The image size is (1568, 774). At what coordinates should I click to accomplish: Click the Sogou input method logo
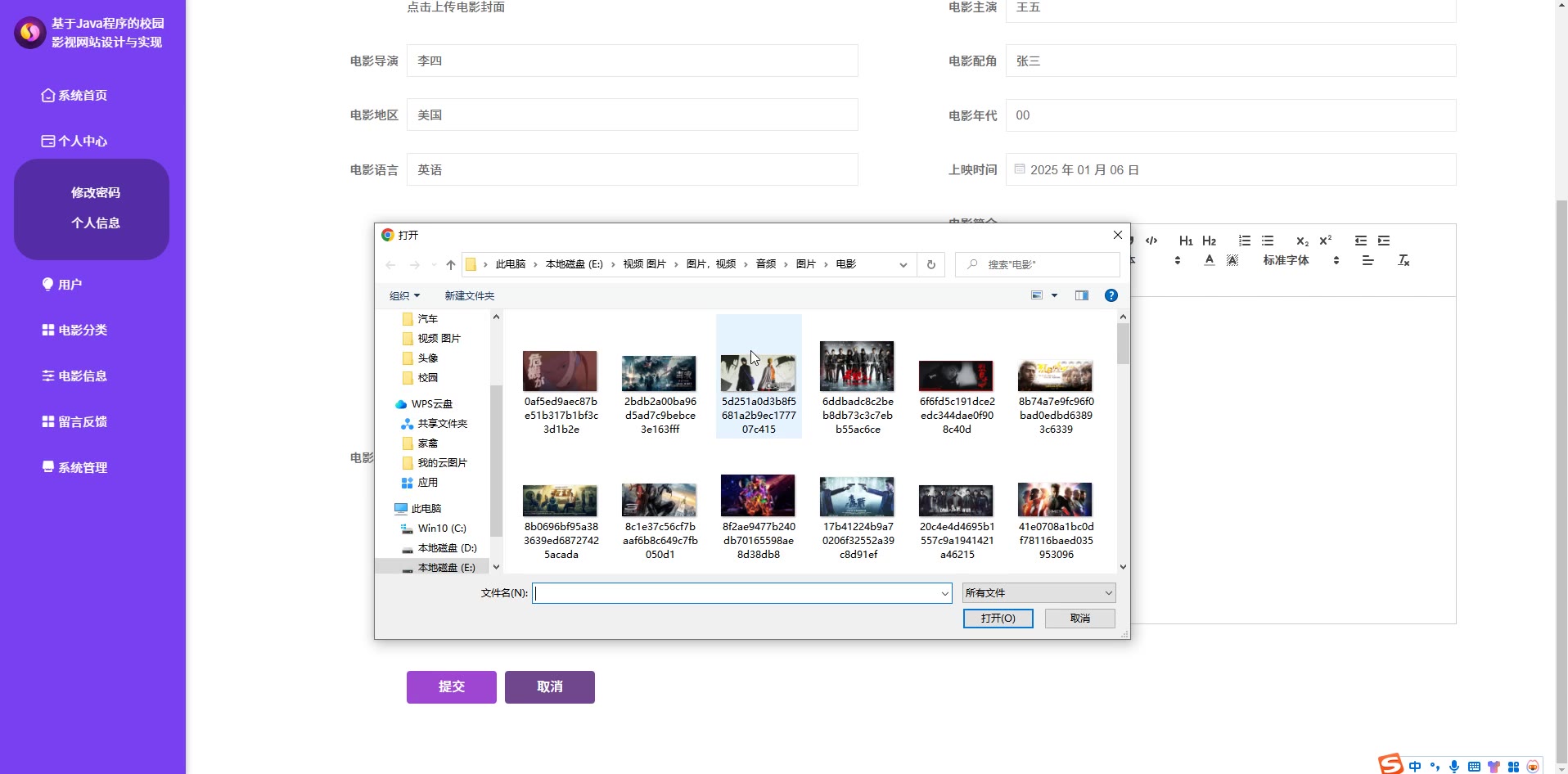1391,764
